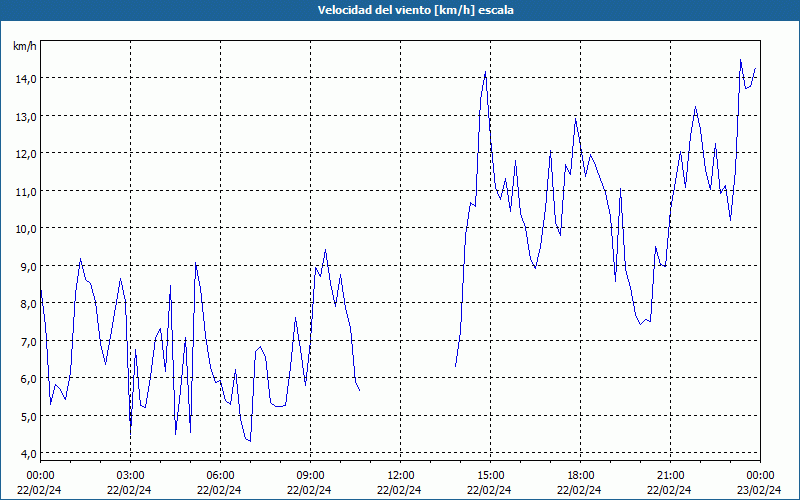Click the '03:00' time axis label
This screenshot has height=500, width=800.
pos(131,476)
